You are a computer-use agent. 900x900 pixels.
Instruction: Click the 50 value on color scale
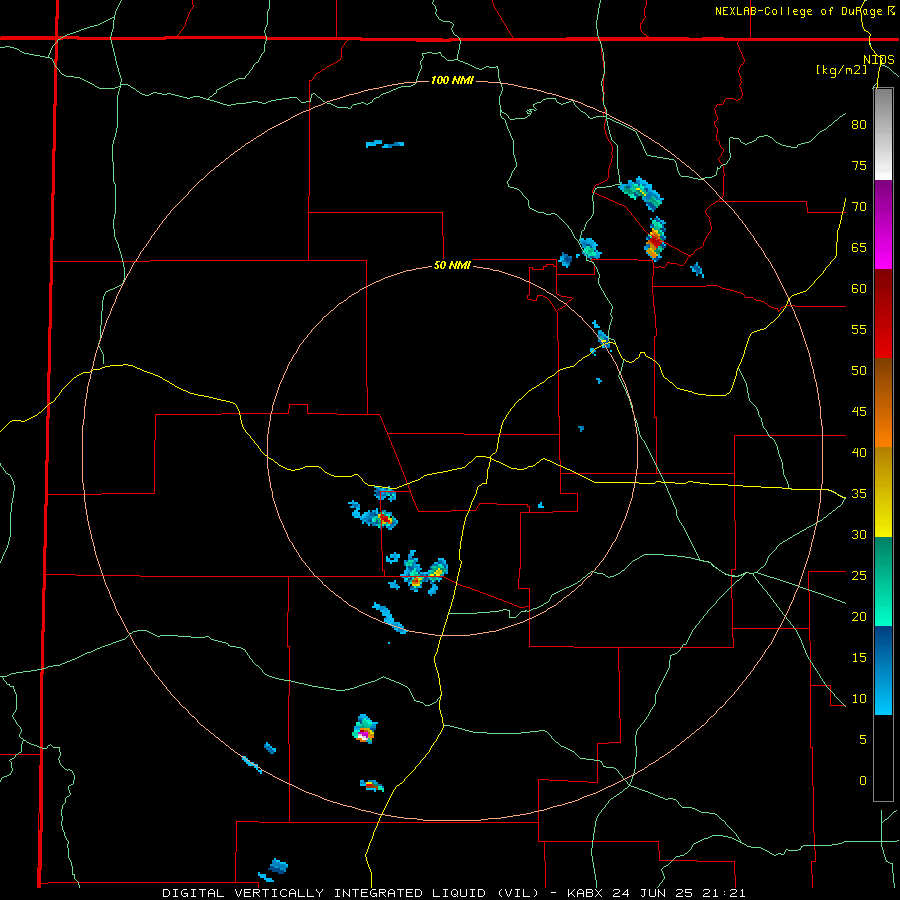(x=859, y=370)
